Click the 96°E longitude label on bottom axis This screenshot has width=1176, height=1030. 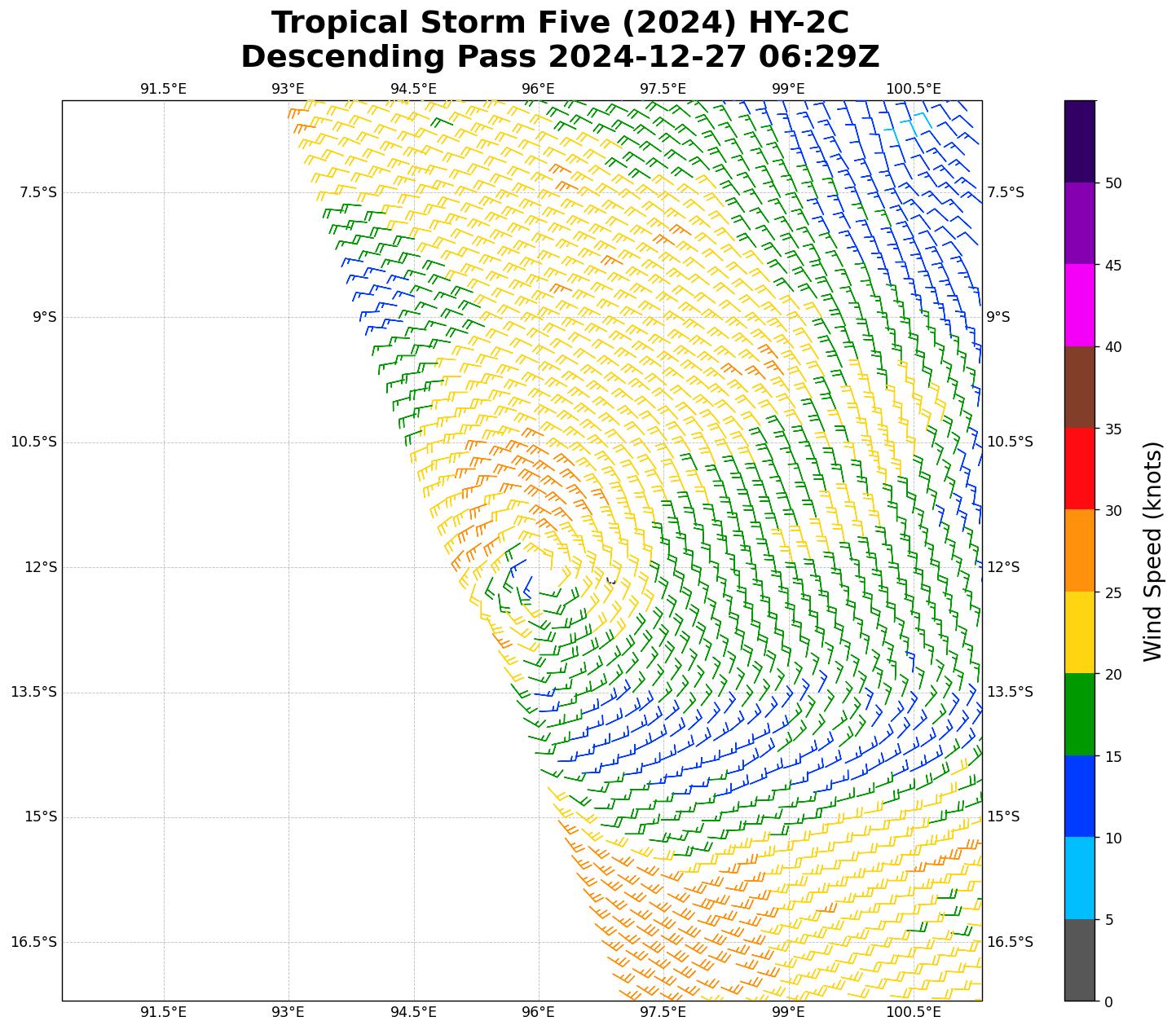pos(538,1012)
